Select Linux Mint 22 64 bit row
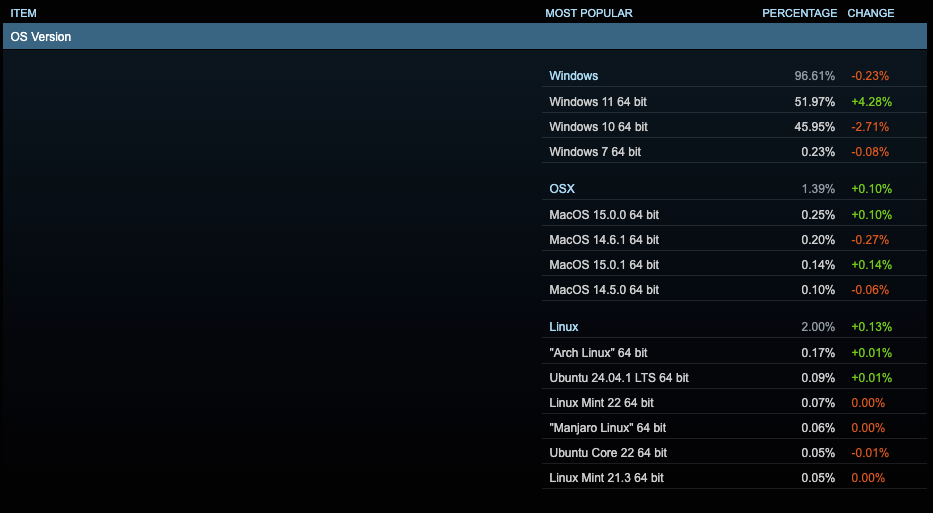The width and height of the screenshot is (933, 513). (734, 403)
